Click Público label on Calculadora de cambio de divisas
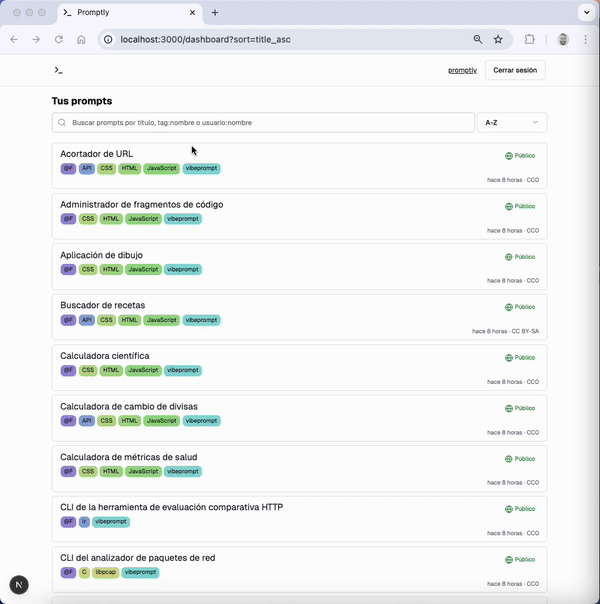 (525, 408)
